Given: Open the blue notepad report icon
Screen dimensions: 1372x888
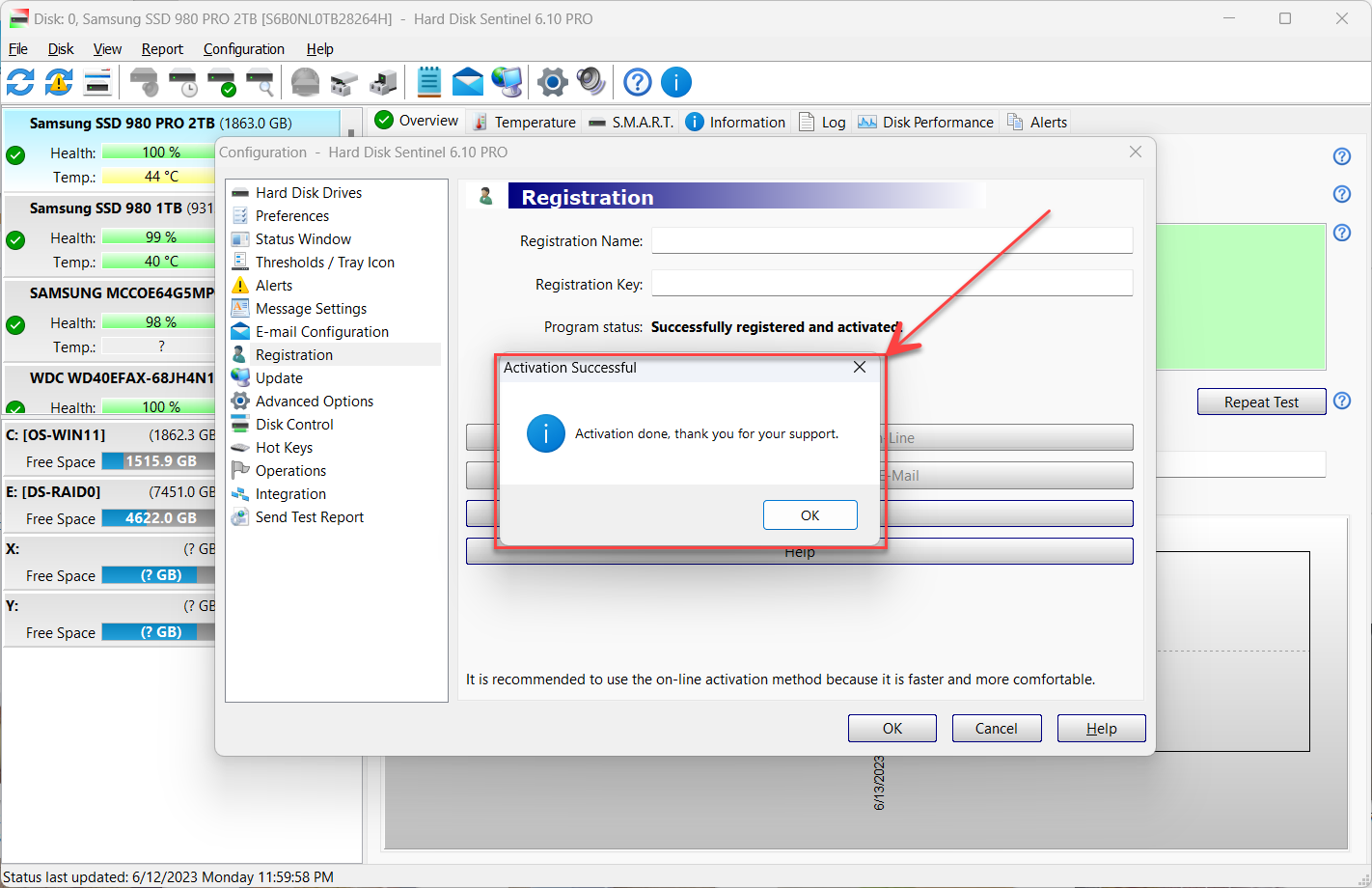Looking at the screenshot, I should point(429,82).
